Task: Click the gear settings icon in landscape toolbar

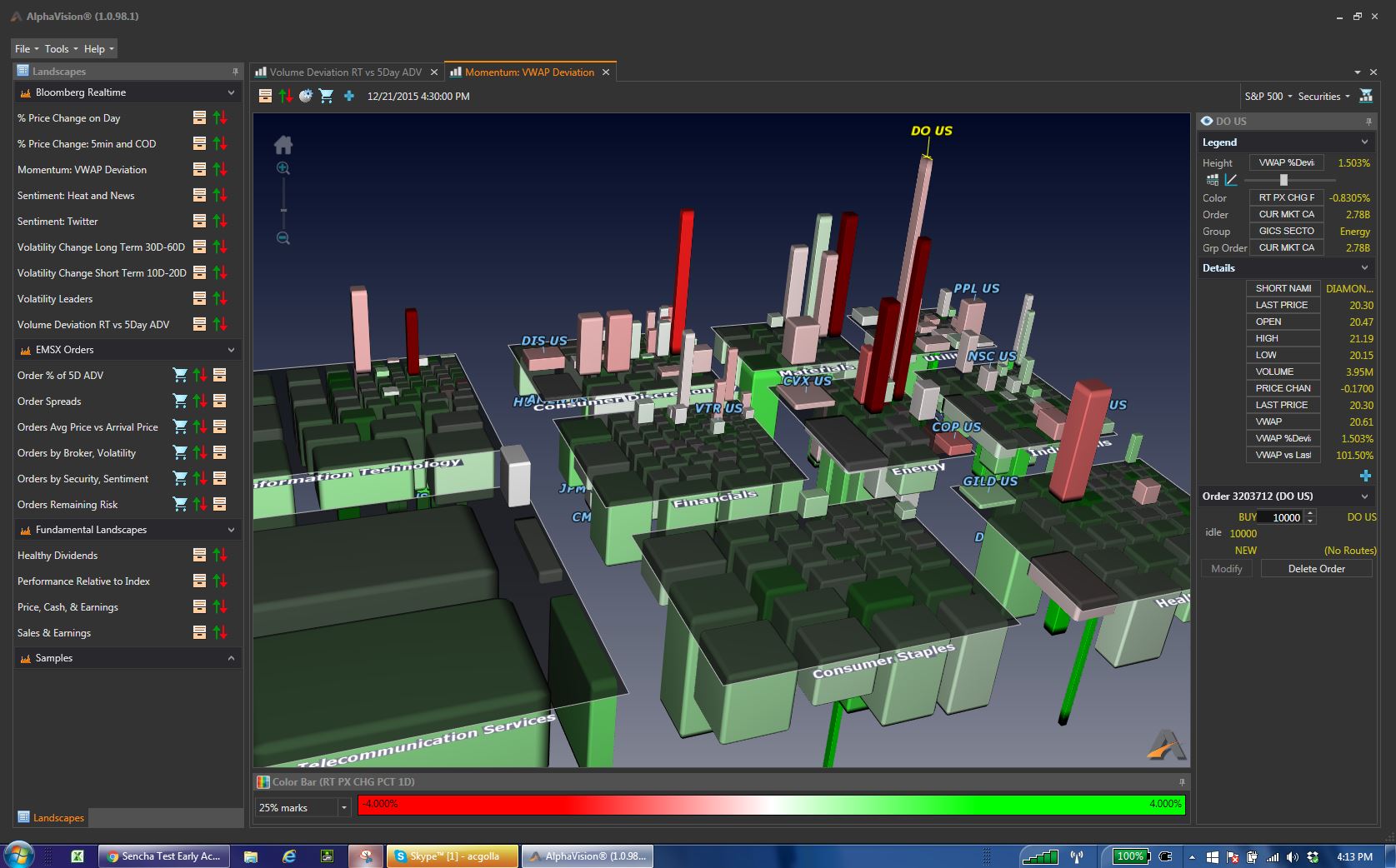Action: 306,97
